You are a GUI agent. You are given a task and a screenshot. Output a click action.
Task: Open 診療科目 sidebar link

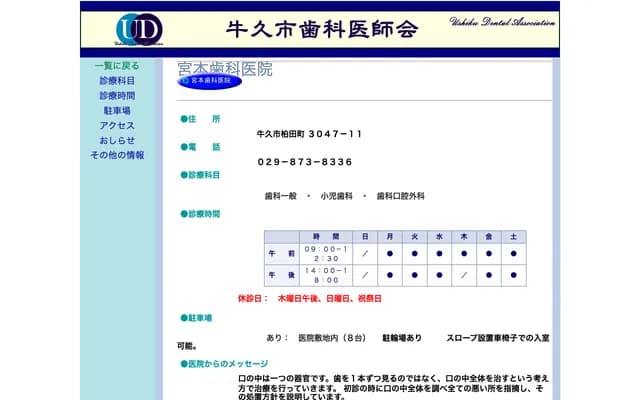117,81
